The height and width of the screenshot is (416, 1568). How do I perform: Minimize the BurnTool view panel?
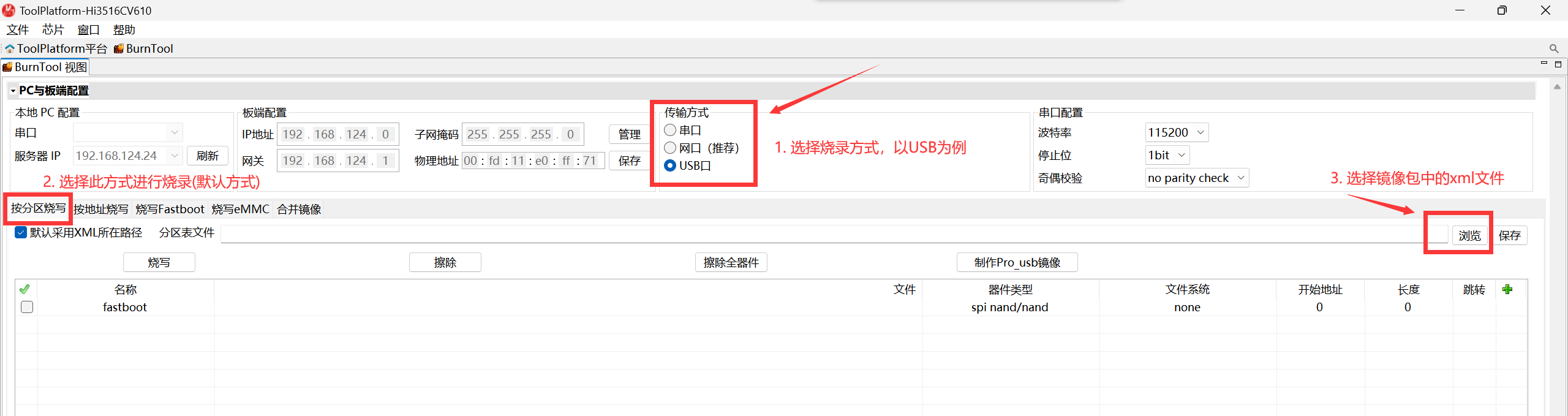(x=1543, y=64)
